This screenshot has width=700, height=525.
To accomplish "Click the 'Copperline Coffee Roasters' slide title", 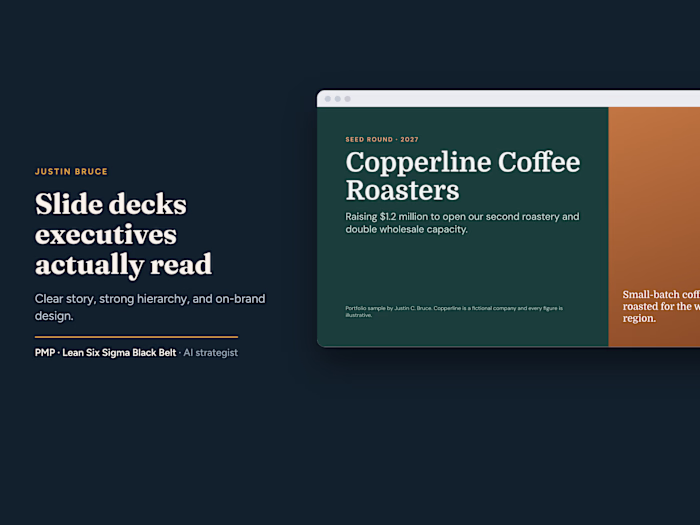I will 462,175.
